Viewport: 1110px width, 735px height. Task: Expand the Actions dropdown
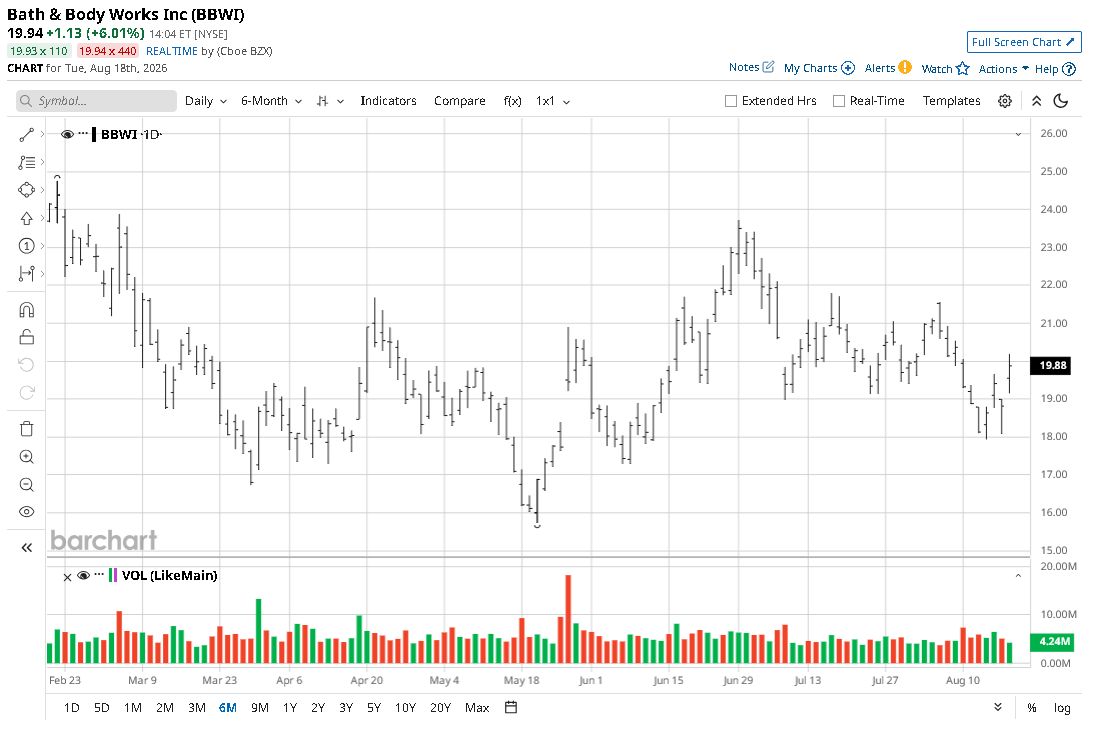(x=1003, y=69)
